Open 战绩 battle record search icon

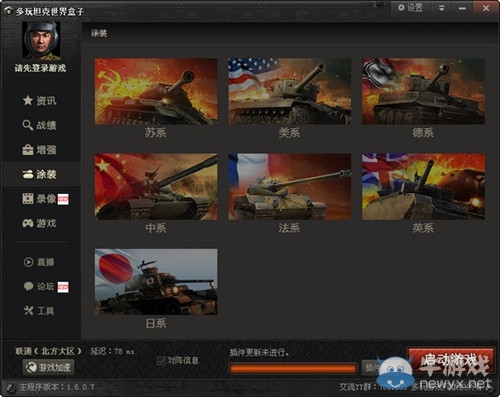tap(28, 125)
